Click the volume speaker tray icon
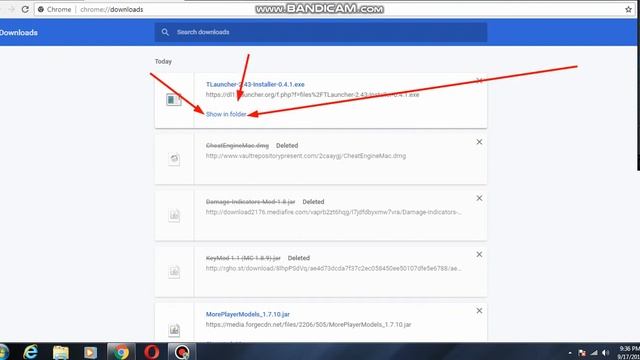640x360 pixels. coord(605,353)
